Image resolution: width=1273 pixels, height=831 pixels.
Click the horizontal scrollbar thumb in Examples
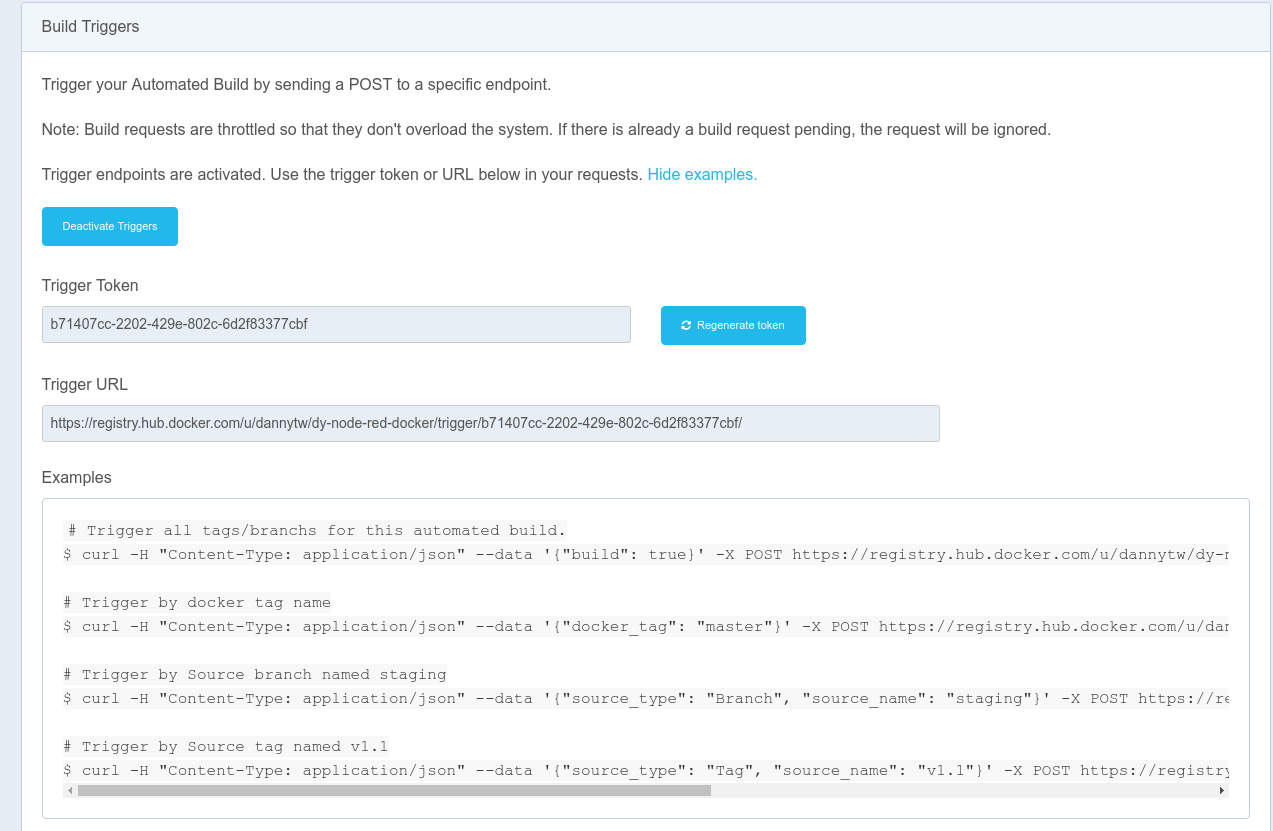pyautogui.click(x=394, y=790)
